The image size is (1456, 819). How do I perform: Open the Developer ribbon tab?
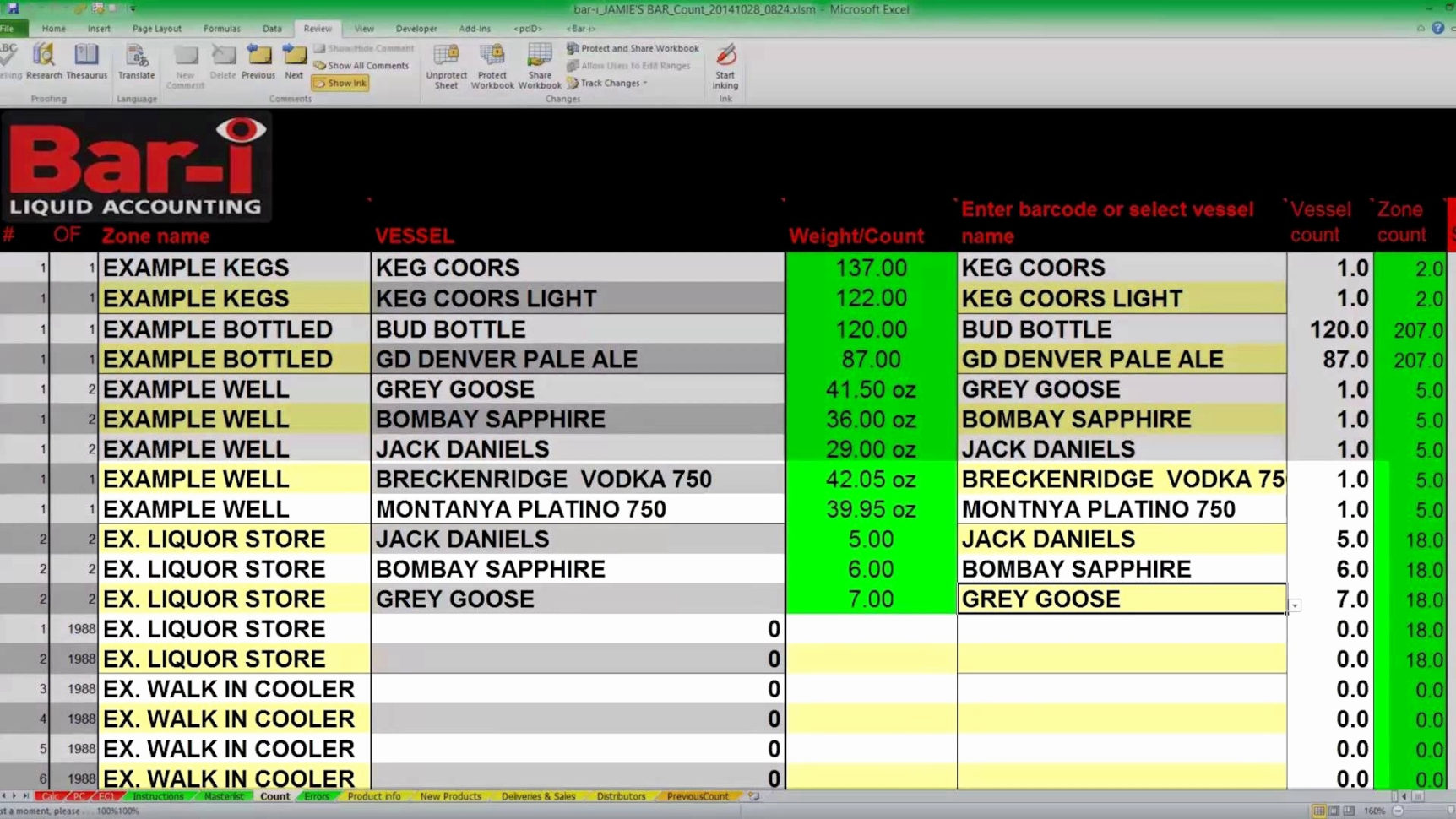click(x=416, y=28)
